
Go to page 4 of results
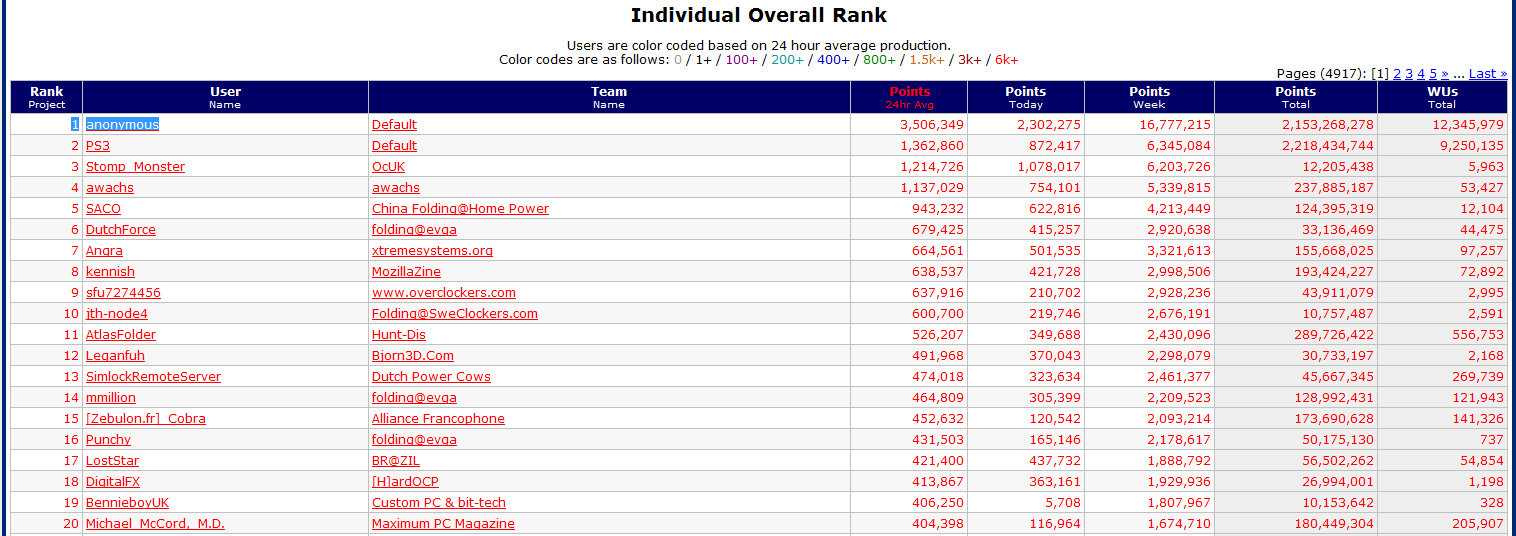[x=1421, y=74]
